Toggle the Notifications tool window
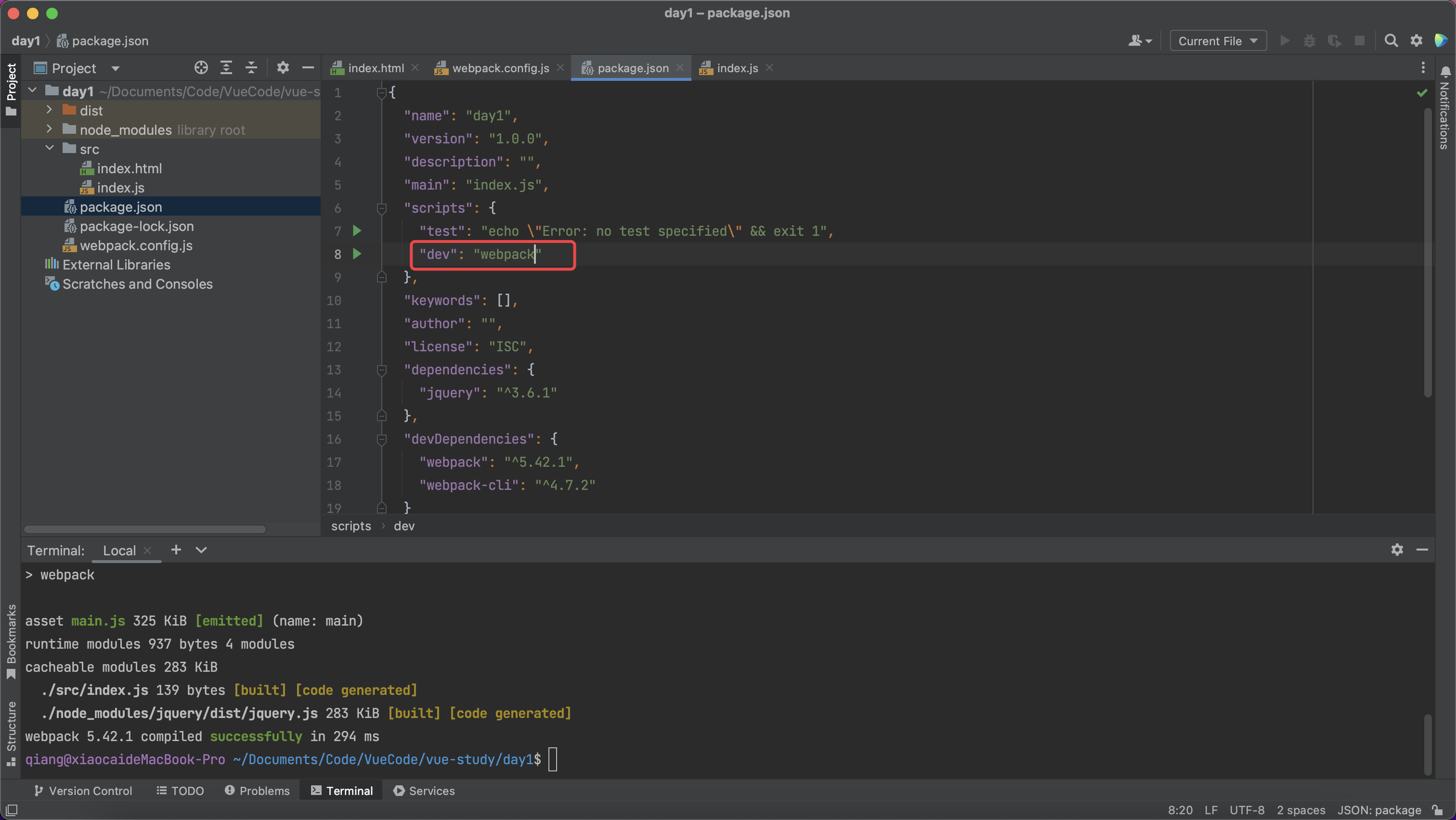This screenshot has width=1456, height=820. tap(1445, 107)
